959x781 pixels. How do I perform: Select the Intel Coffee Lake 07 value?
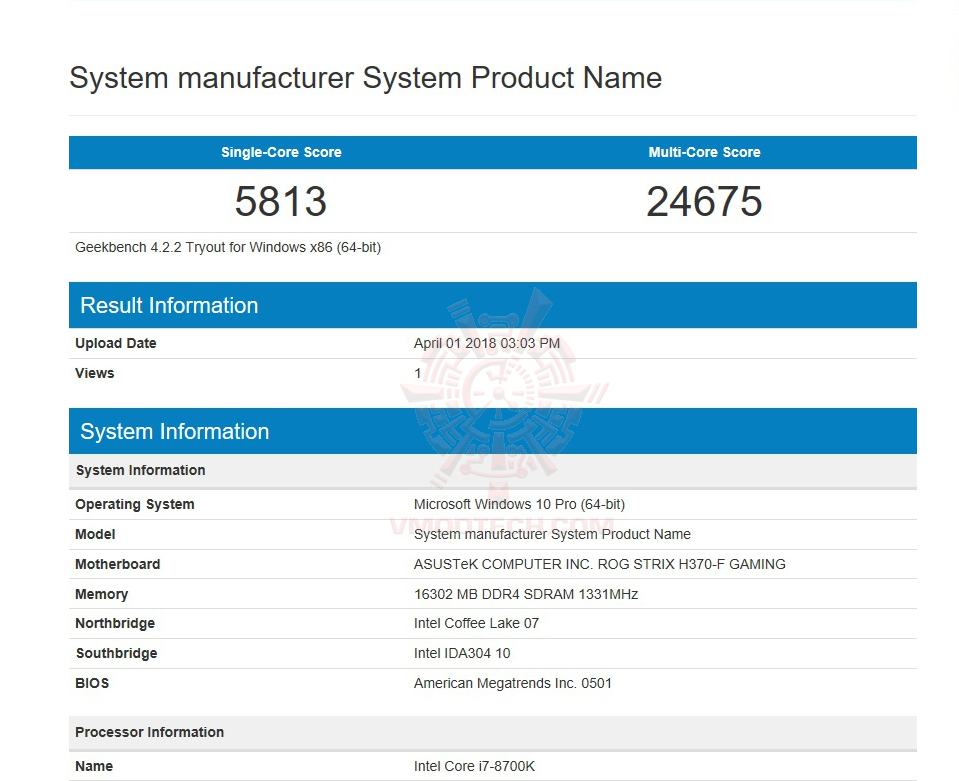[476, 623]
